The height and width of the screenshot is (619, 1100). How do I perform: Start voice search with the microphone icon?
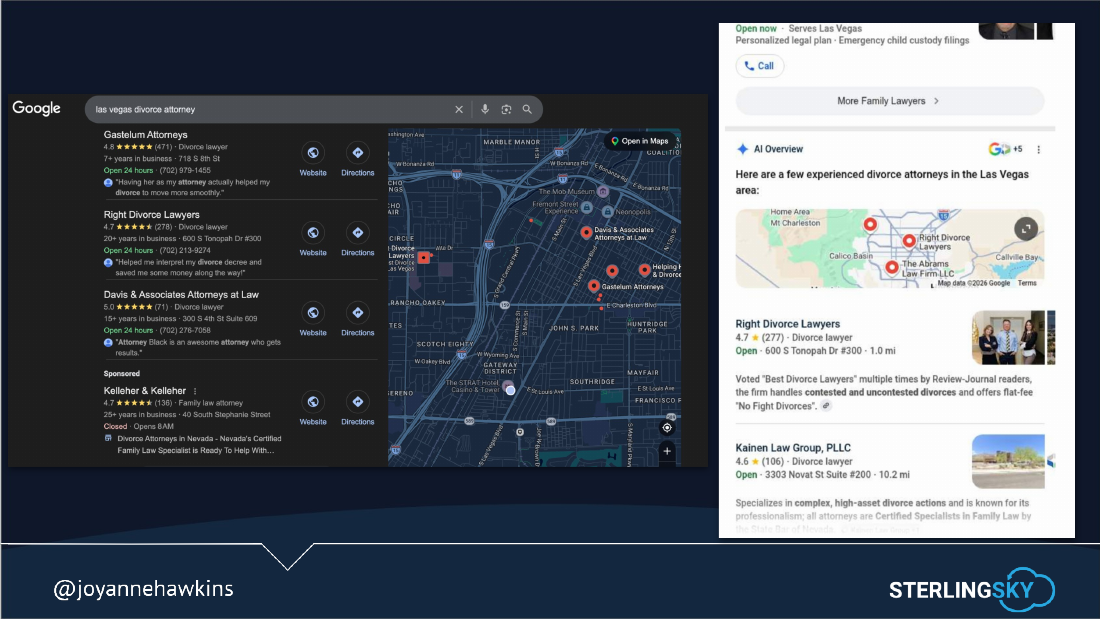(485, 109)
